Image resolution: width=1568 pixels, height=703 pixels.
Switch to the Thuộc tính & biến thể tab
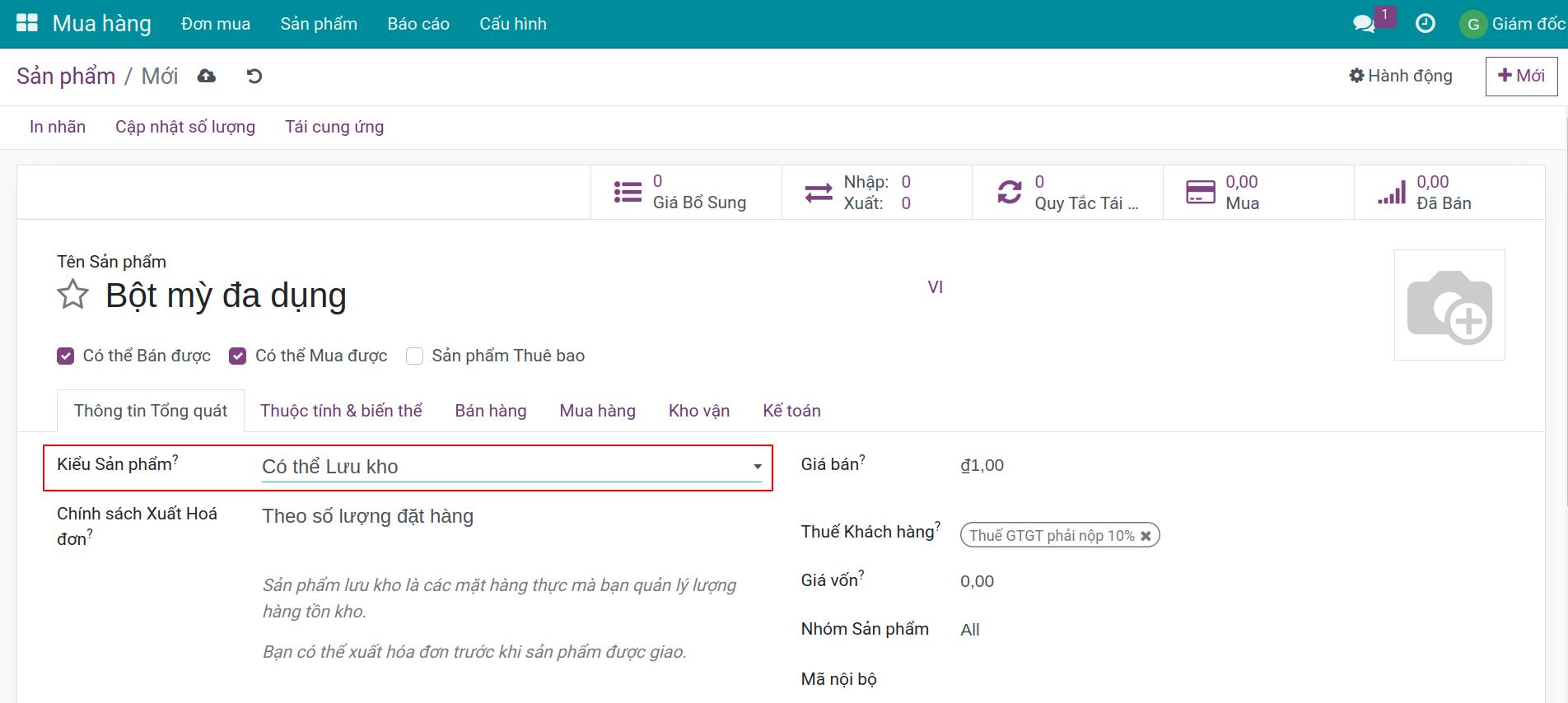[341, 411]
